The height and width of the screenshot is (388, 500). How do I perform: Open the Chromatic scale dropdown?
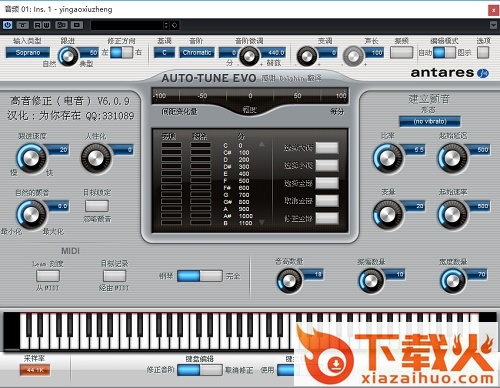(x=197, y=52)
